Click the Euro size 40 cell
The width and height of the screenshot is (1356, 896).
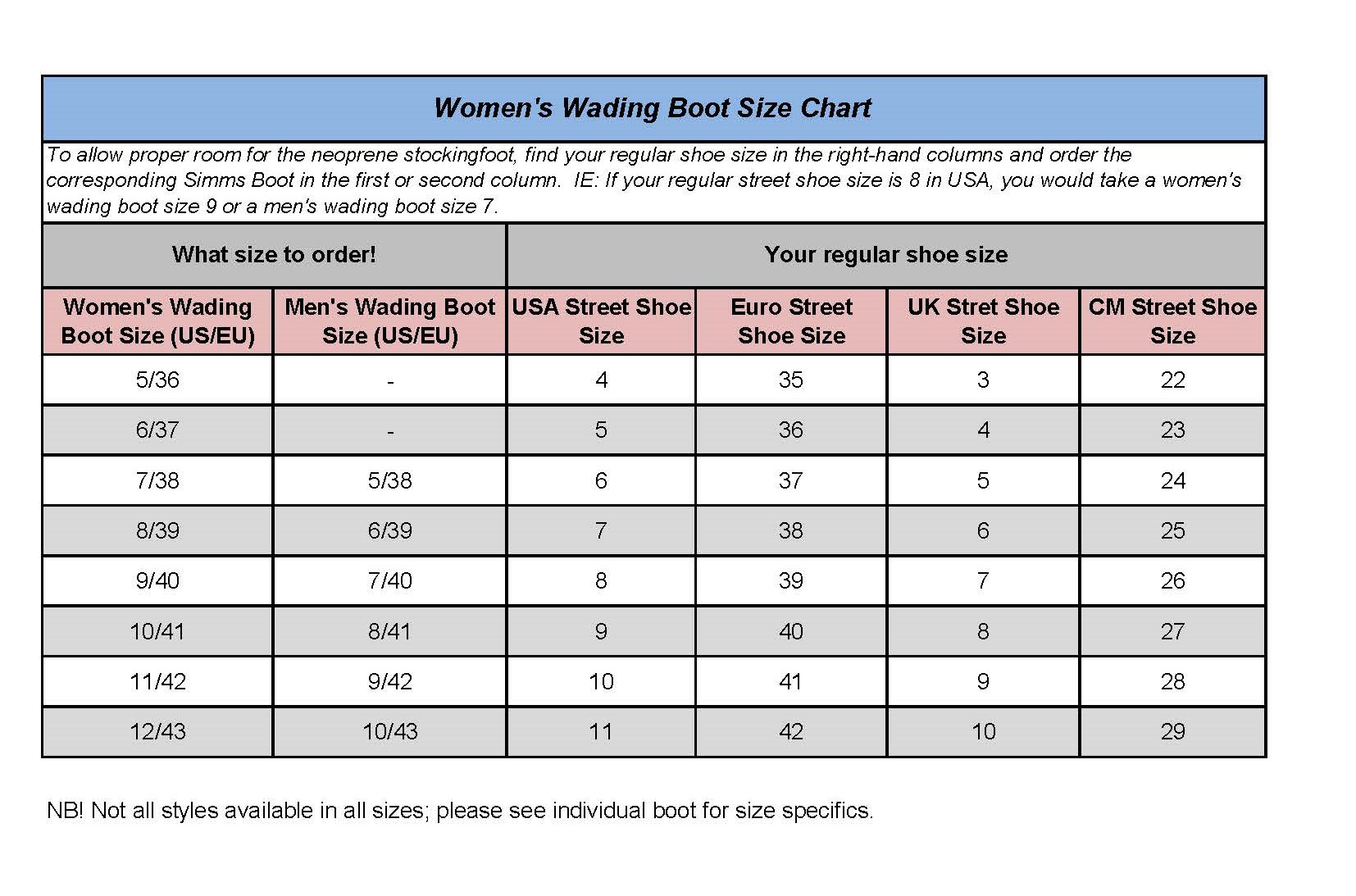pos(791,631)
